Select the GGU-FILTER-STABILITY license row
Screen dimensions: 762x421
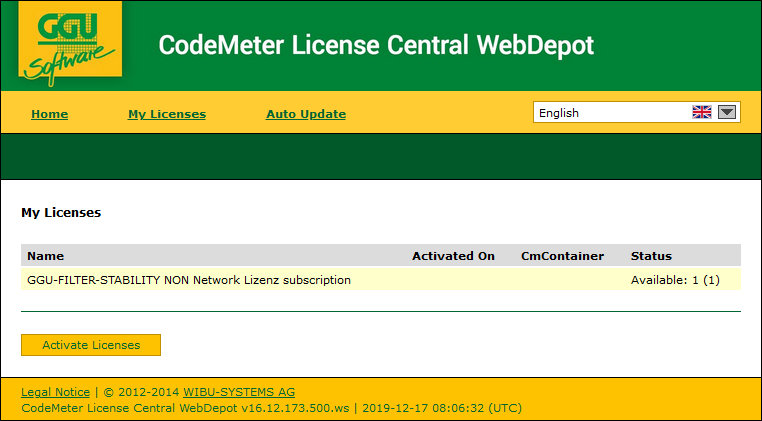(x=189, y=280)
